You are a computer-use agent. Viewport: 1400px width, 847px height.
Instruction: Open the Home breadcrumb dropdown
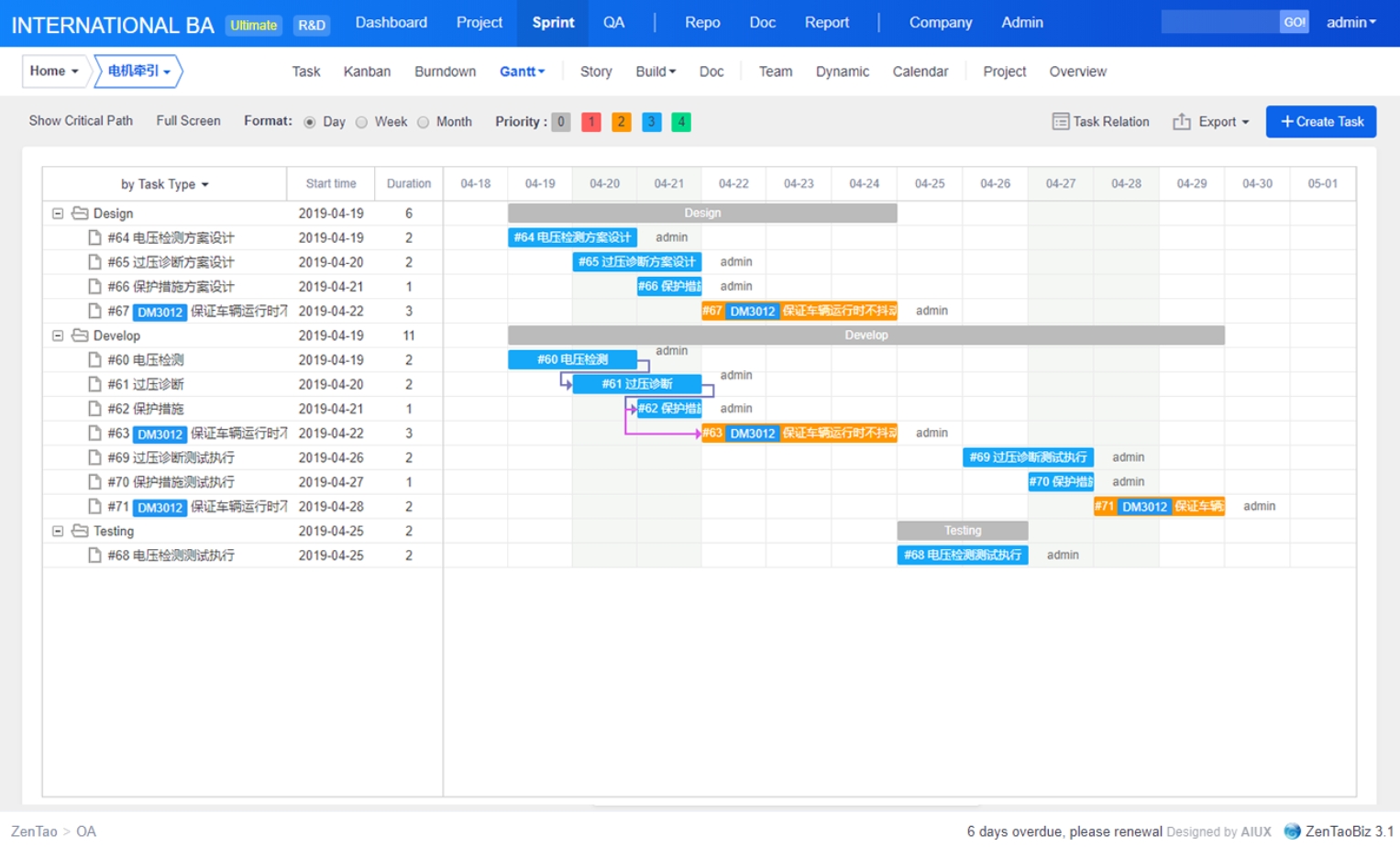[x=54, y=71]
